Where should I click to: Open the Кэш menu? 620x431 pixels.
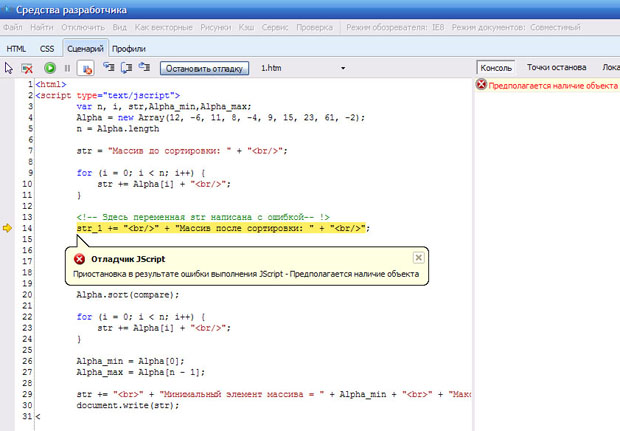point(246,27)
